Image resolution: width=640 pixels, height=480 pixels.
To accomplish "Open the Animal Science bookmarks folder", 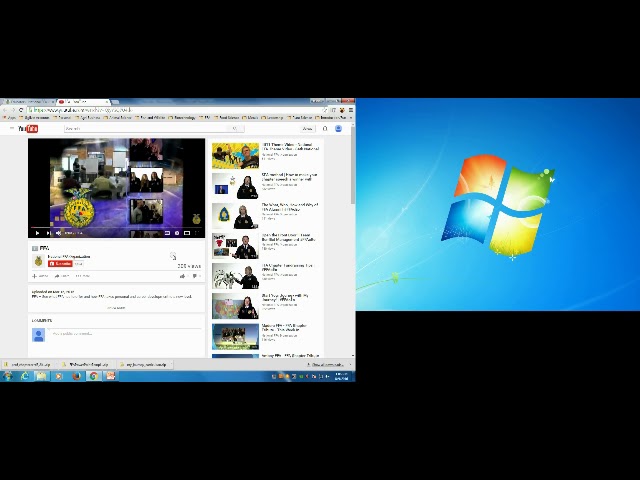I will [x=118, y=118].
